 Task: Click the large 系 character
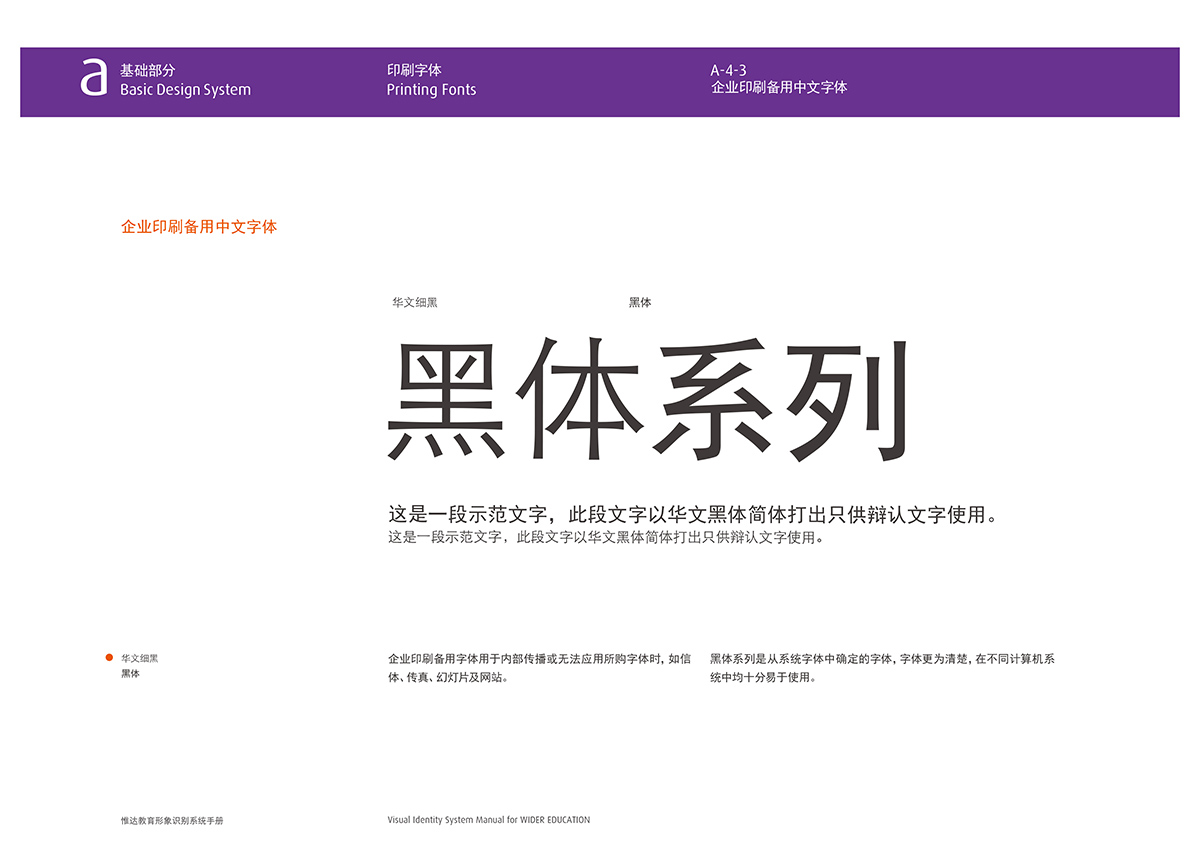click(716, 400)
